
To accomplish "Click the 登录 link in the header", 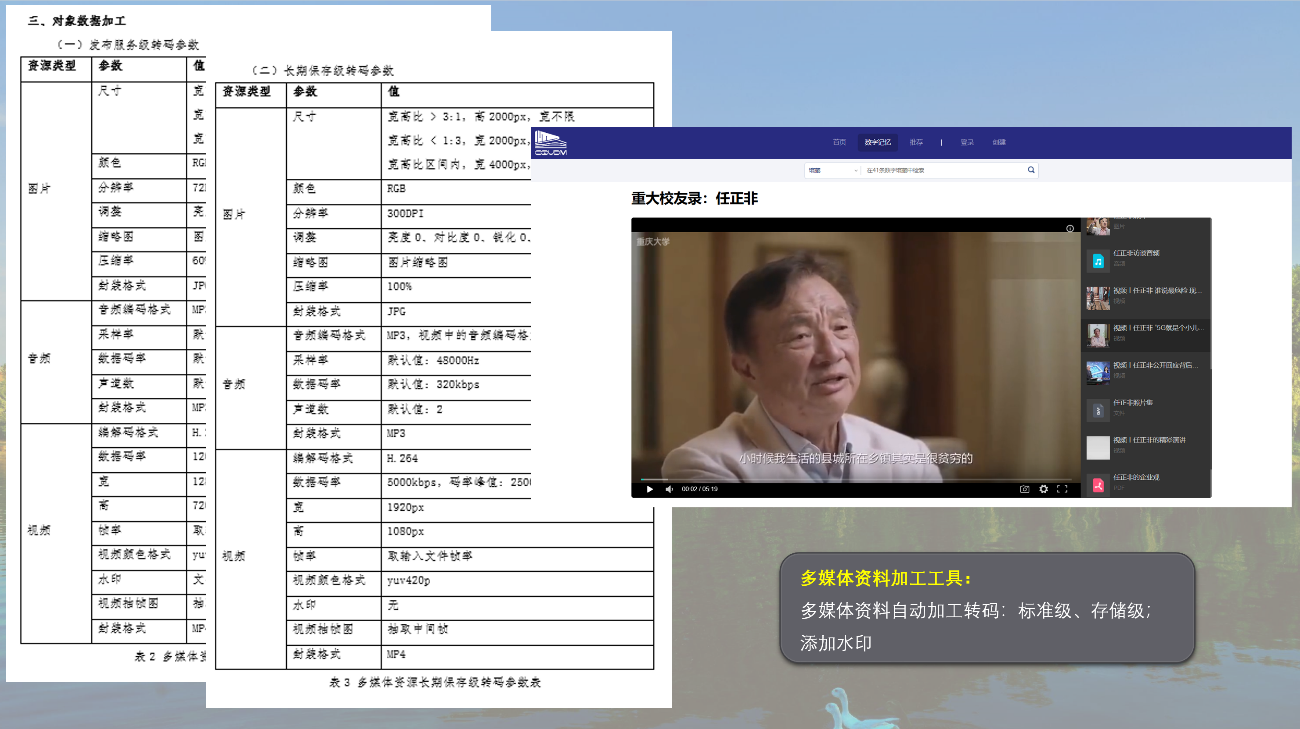I will pos(967,142).
